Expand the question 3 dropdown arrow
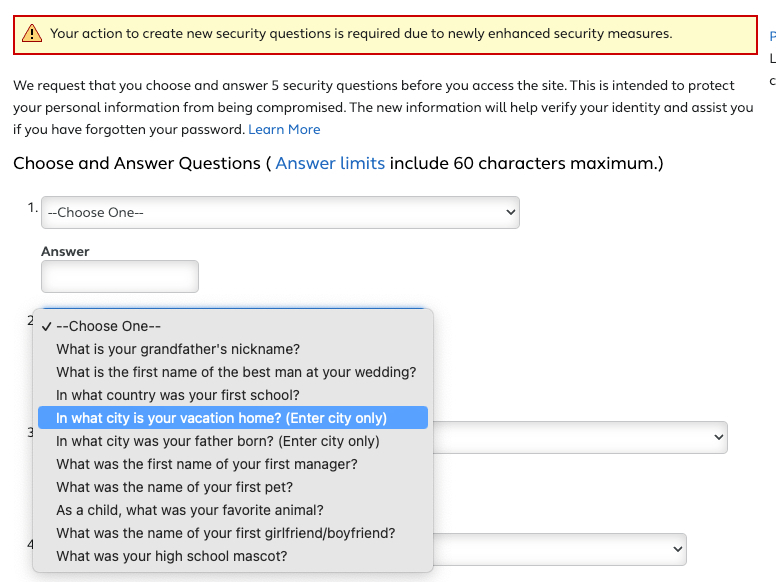Image resolution: width=776 pixels, height=582 pixels. pos(717,437)
